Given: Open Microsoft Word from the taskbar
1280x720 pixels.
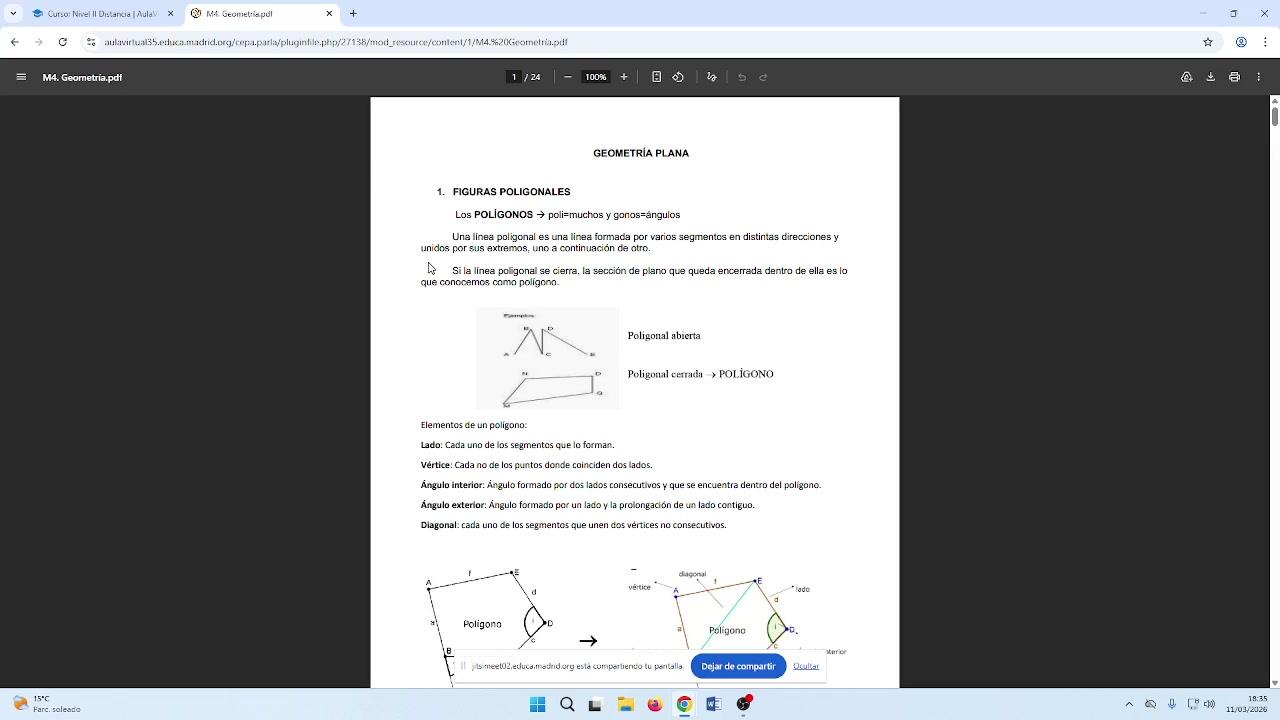Looking at the screenshot, I should (713, 704).
